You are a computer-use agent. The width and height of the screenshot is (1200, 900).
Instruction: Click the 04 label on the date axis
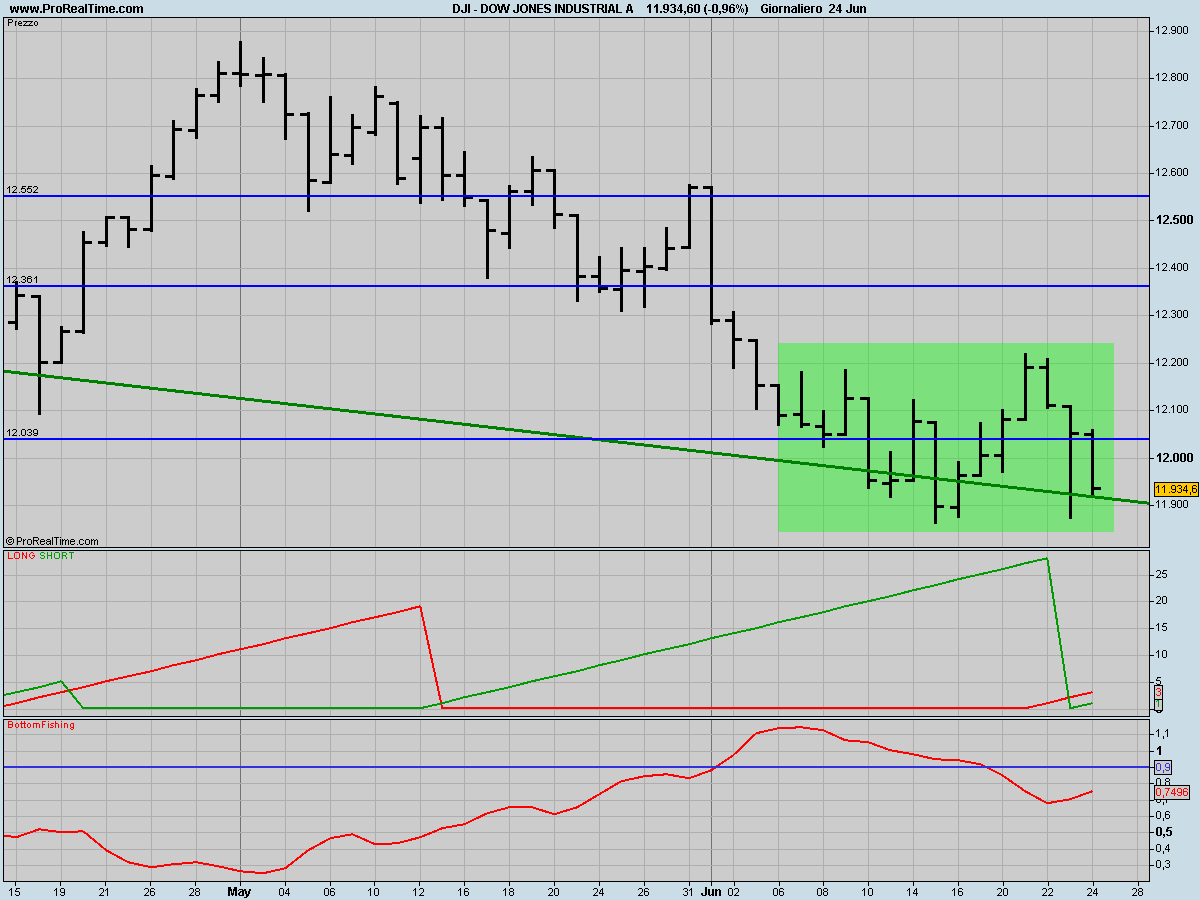coord(284,890)
